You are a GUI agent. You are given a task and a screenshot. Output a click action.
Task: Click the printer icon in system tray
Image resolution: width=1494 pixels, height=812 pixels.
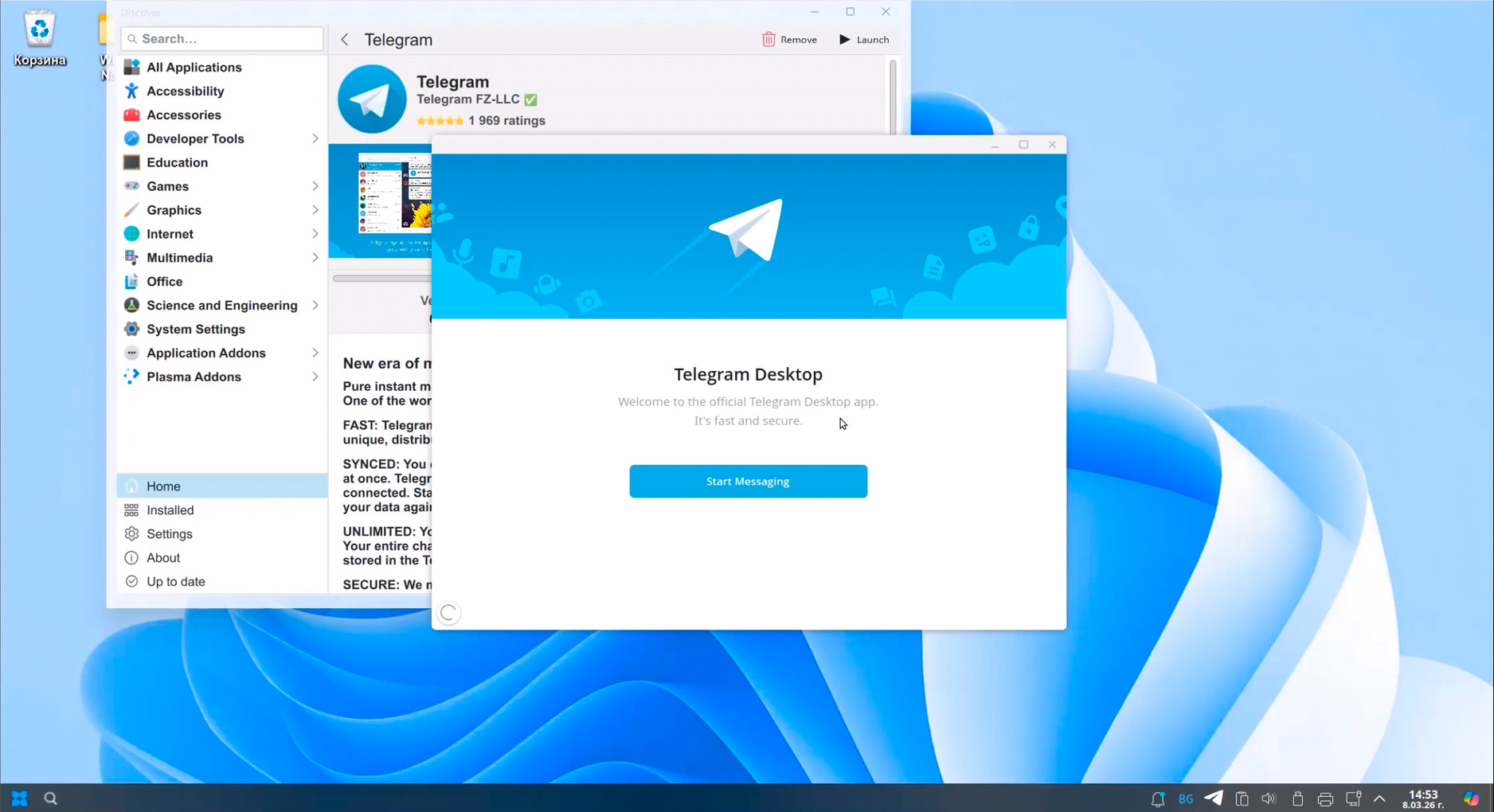[x=1325, y=798]
